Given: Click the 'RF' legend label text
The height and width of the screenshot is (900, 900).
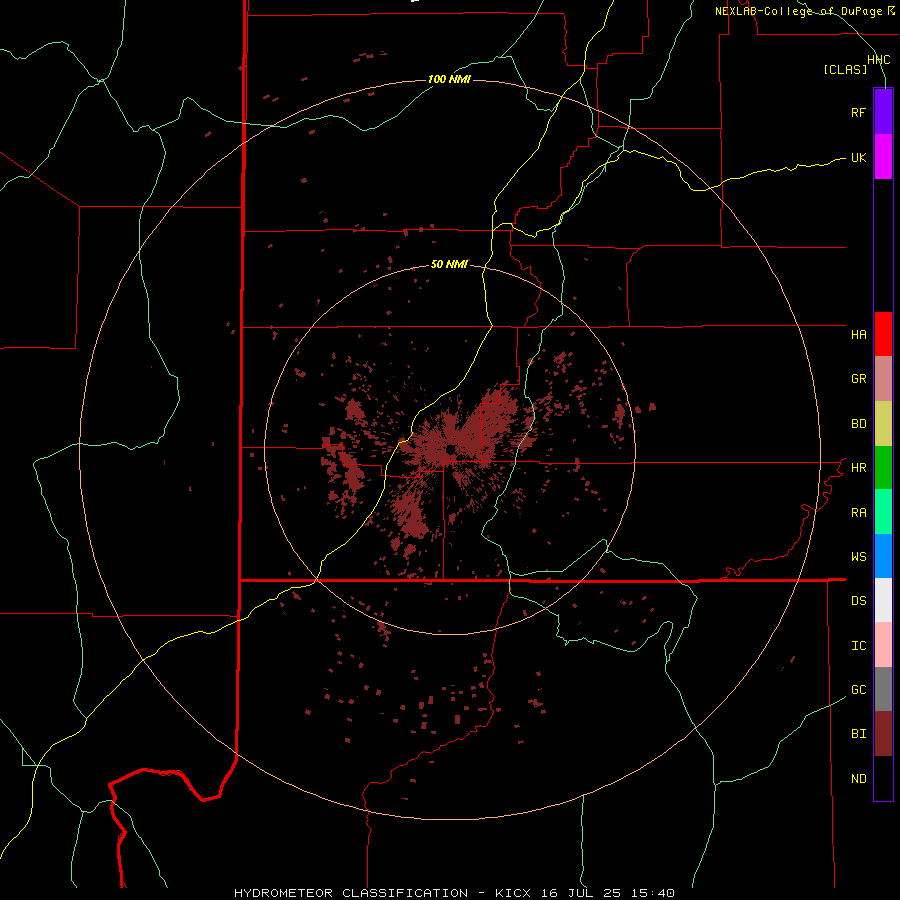Looking at the screenshot, I should click(x=858, y=112).
